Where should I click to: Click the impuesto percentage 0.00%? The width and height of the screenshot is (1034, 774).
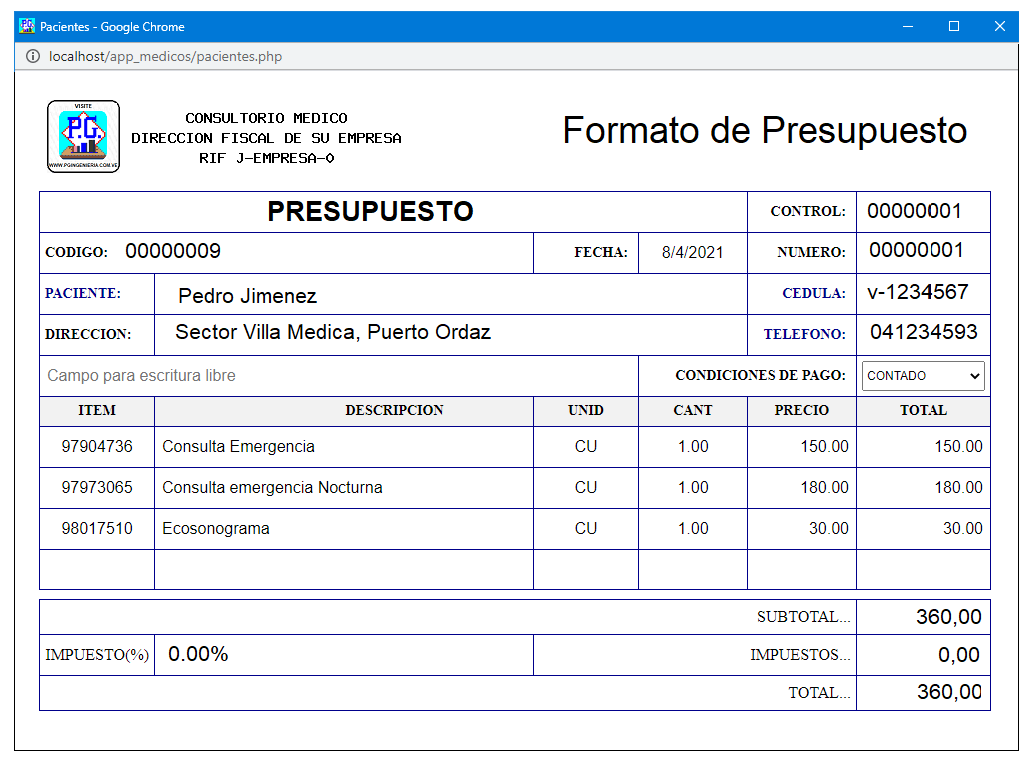pos(198,654)
